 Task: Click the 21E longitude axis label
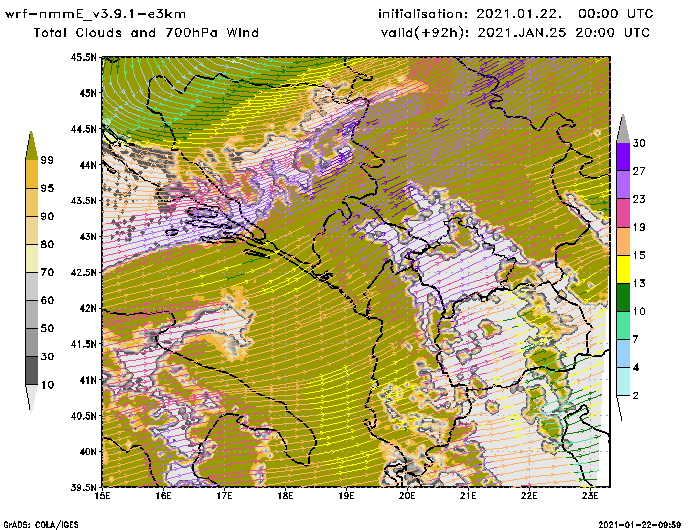tap(468, 496)
